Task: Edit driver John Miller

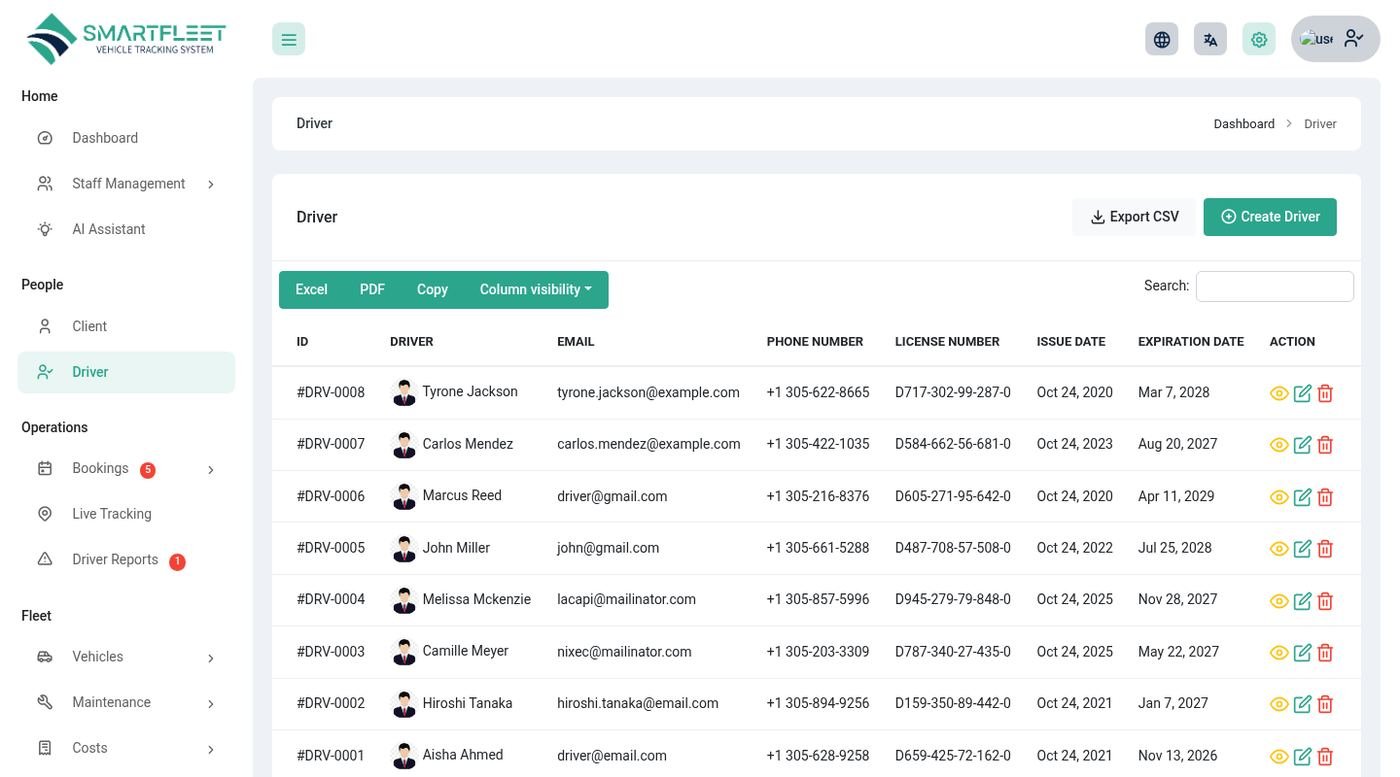Action: pos(1302,549)
